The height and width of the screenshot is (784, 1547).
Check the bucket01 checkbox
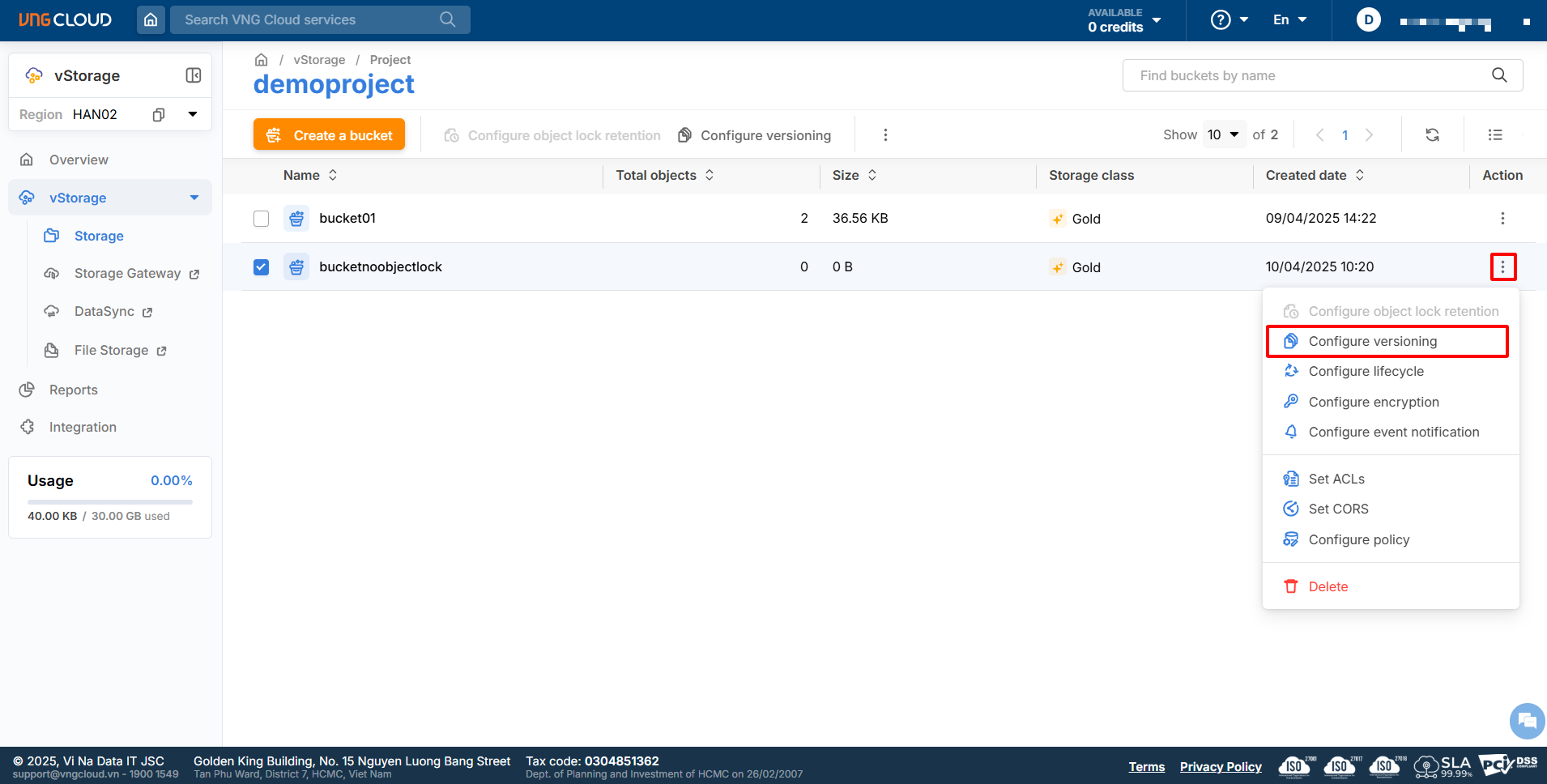coord(261,219)
